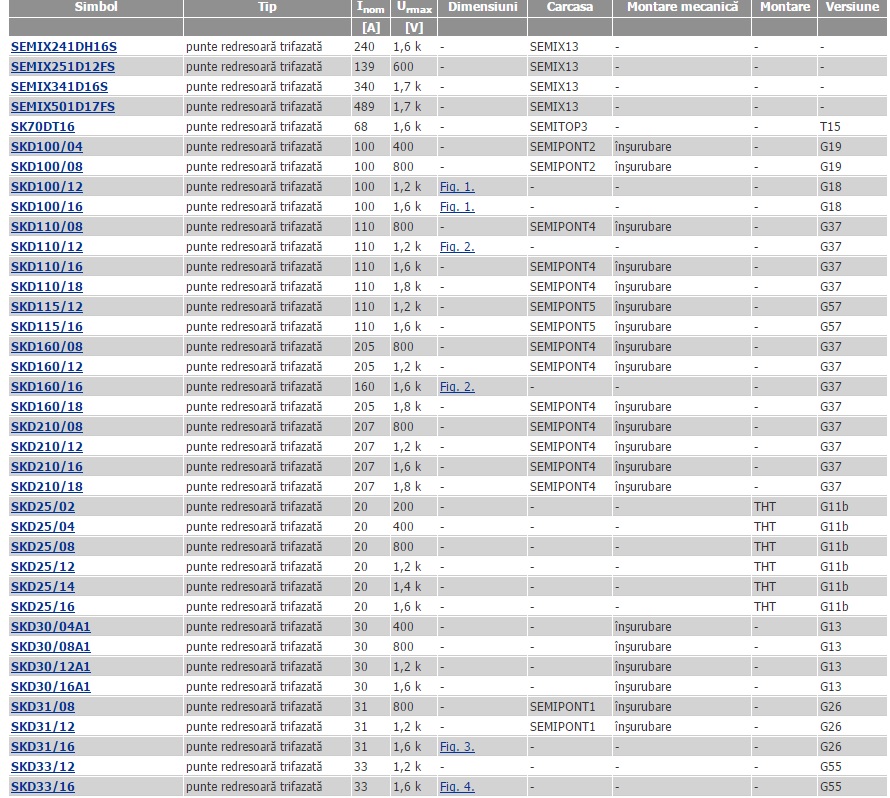
Task: Select 1,4 k voltage in SKD25/14 row
Action: (x=407, y=587)
